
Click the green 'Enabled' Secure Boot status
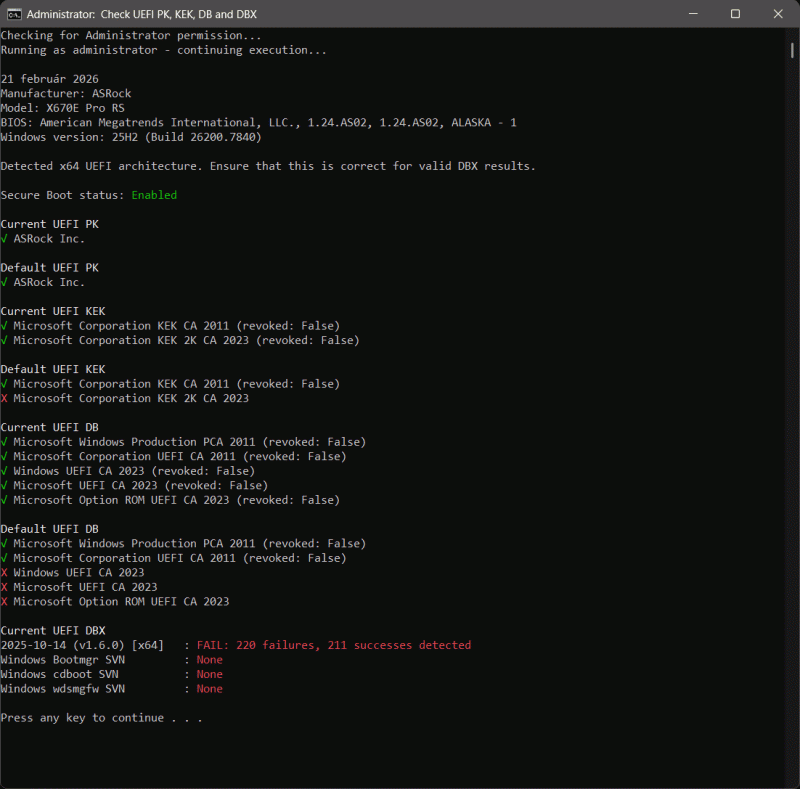tap(154, 195)
